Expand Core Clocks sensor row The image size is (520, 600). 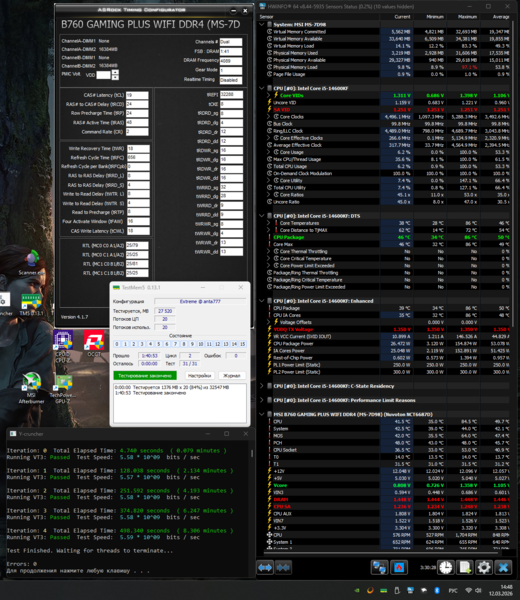(x=269, y=117)
